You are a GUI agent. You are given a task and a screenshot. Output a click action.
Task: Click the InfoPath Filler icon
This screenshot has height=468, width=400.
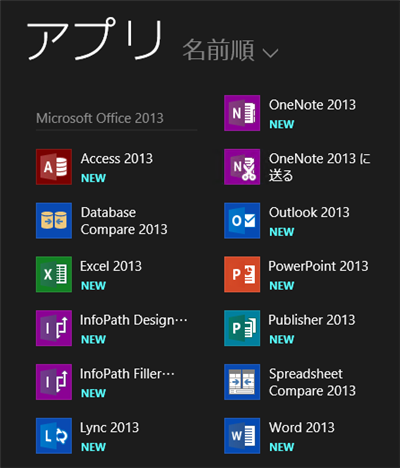(54, 382)
